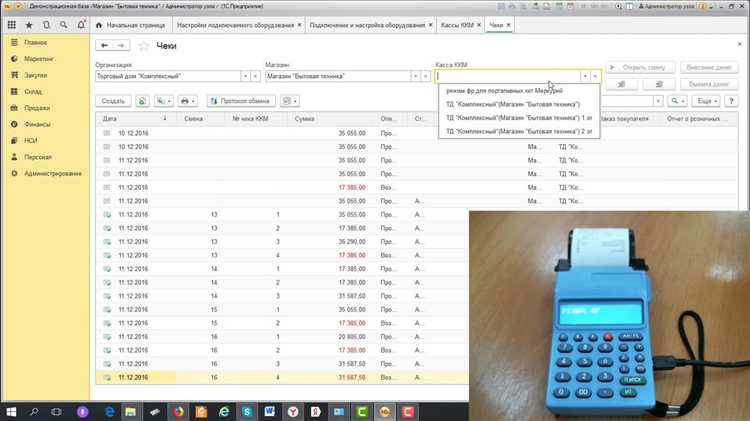Open the Ещё dropdown menu

[707, 101]
